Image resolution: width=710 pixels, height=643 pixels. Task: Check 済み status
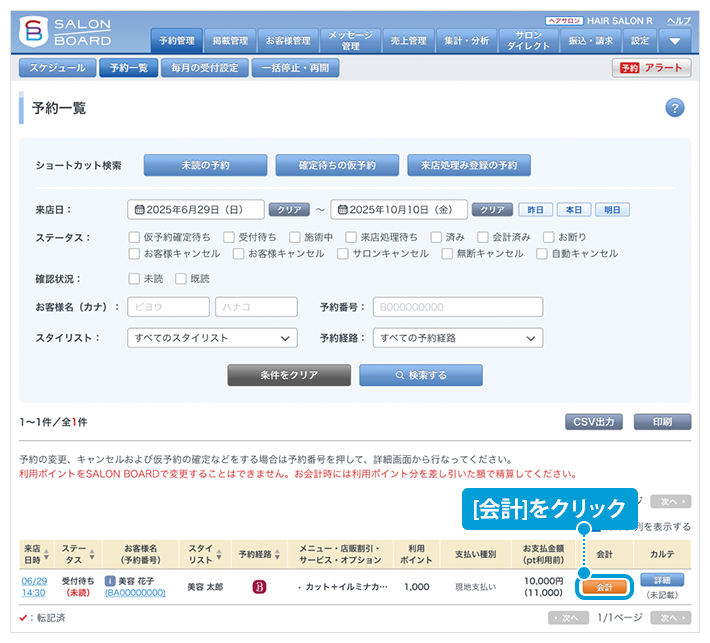436,237
